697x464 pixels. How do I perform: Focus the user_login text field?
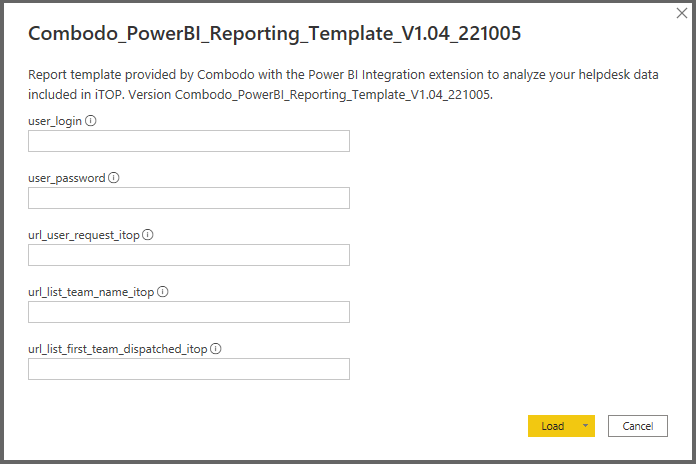click(x=189, y=141)
